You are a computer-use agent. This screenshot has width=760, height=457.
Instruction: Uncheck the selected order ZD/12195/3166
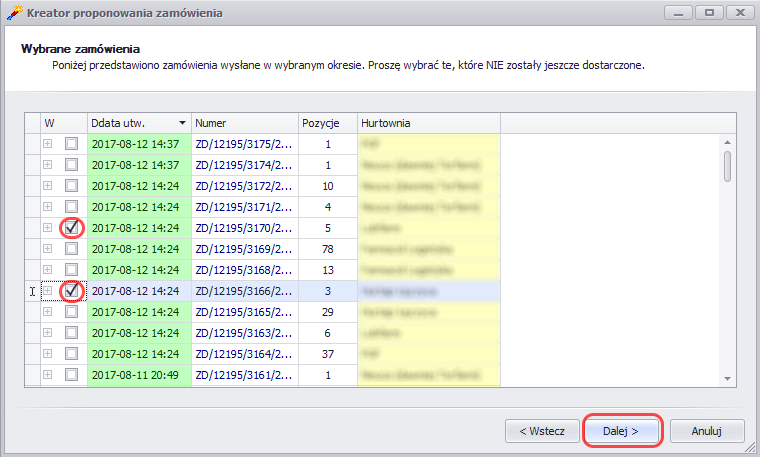coord(71,291)
